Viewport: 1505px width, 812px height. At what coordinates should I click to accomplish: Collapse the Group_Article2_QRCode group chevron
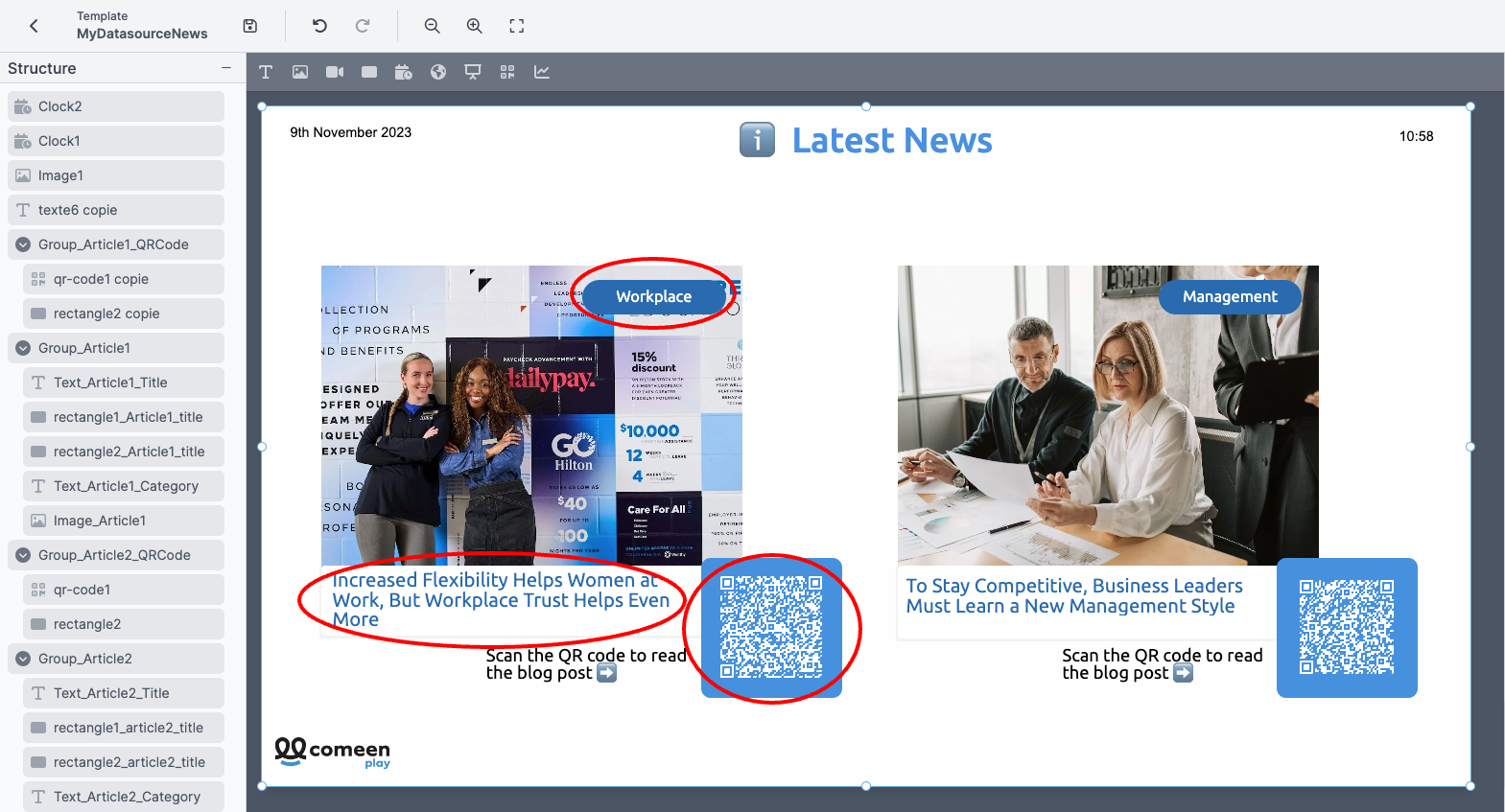coord(23,555)
